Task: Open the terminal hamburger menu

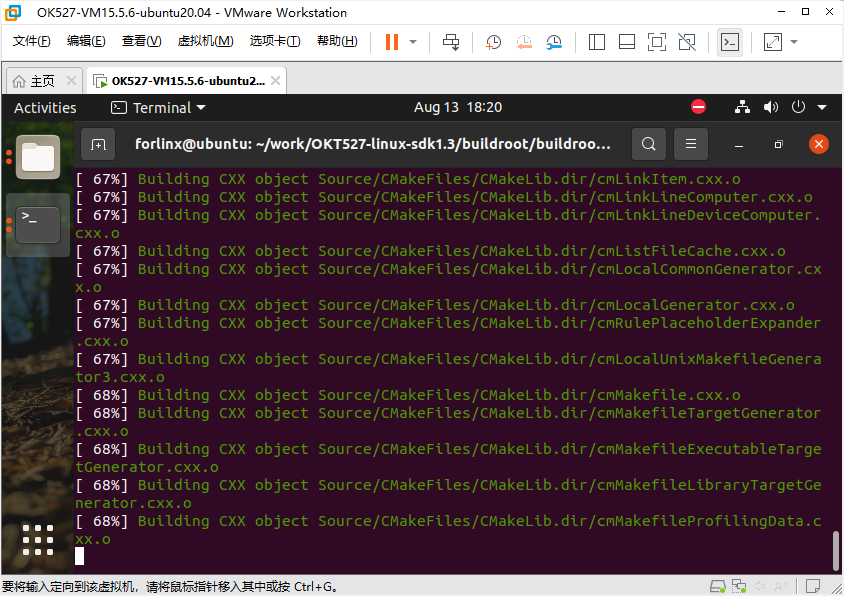Action: click(x=691, y=144)
